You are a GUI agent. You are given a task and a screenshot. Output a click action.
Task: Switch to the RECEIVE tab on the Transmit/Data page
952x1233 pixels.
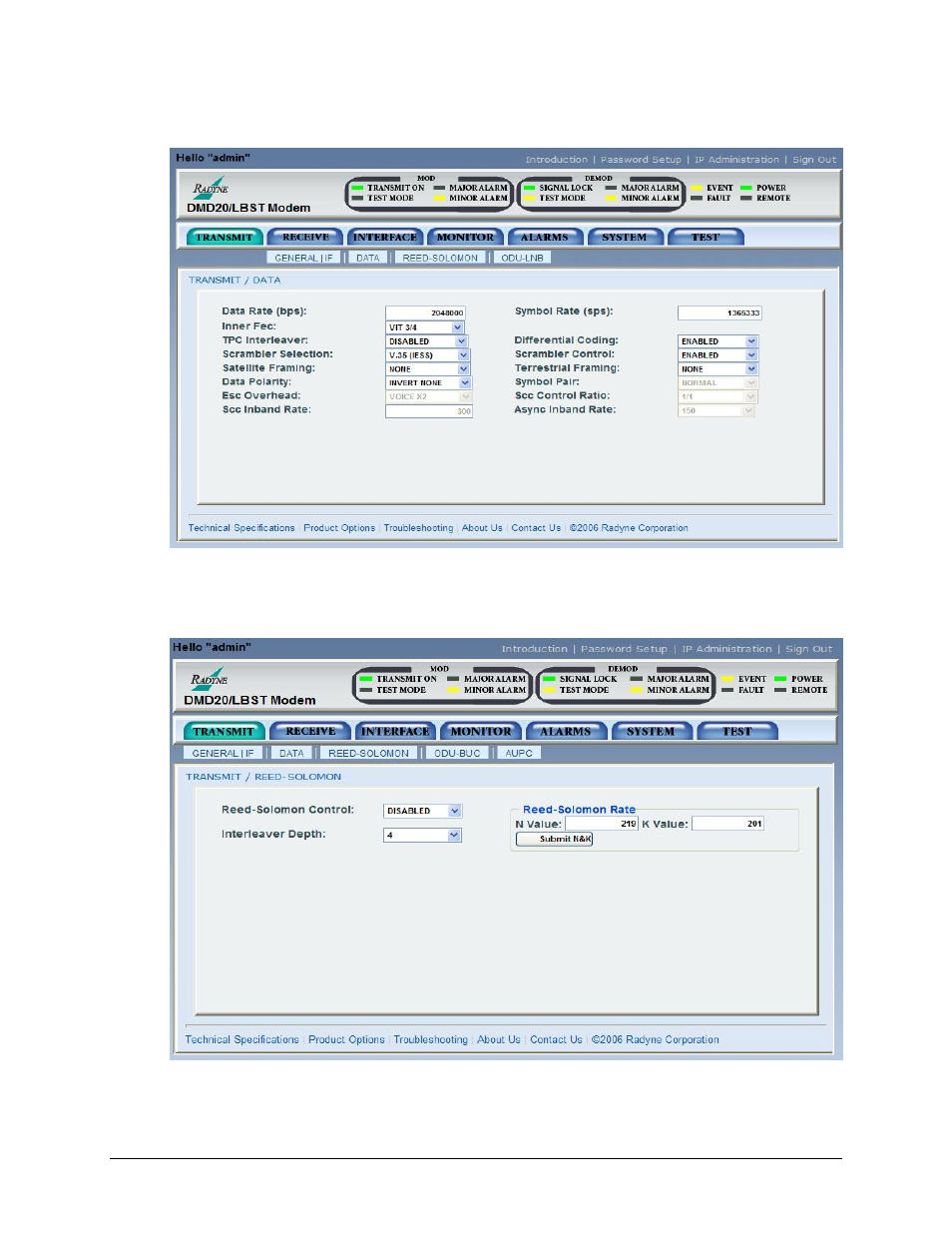[x=305, y=238]
